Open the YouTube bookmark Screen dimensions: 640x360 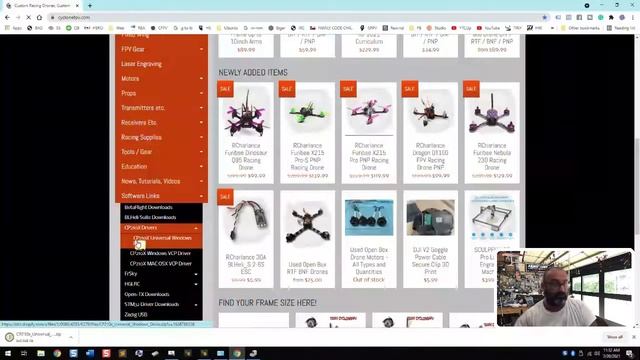488,28
